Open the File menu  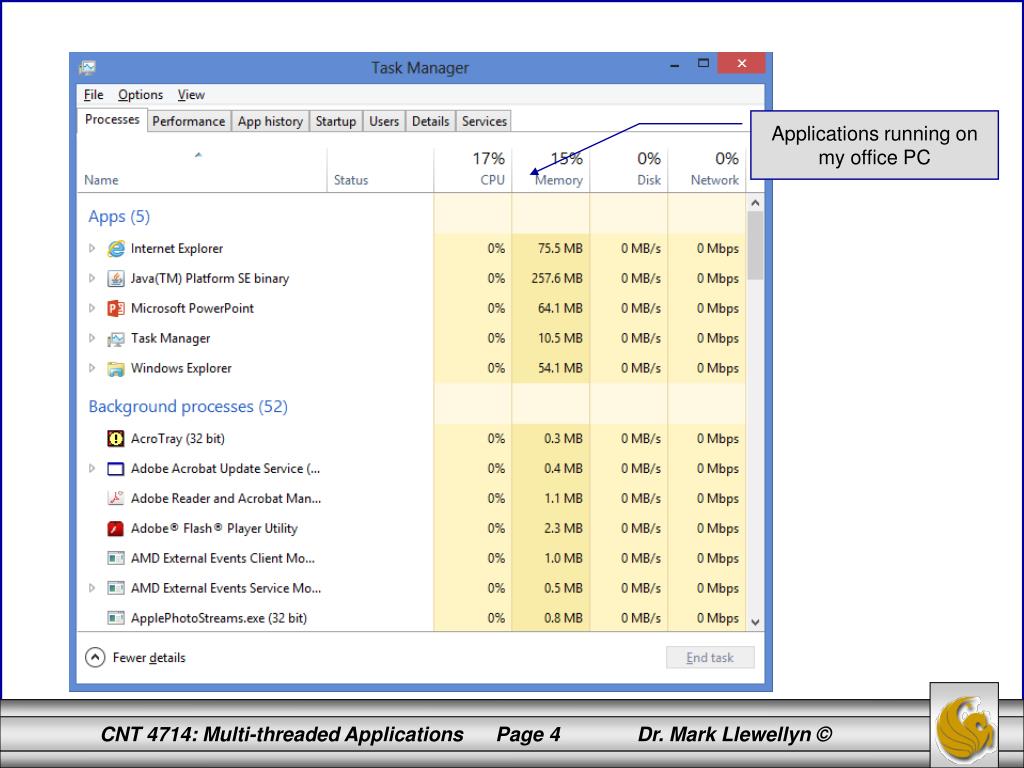tap(93, 95)
